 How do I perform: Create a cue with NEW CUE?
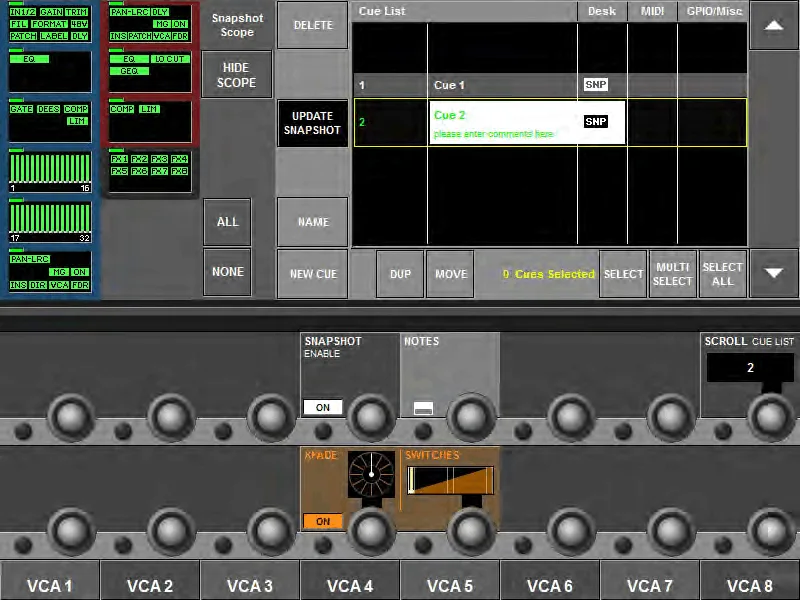[313, 274]
